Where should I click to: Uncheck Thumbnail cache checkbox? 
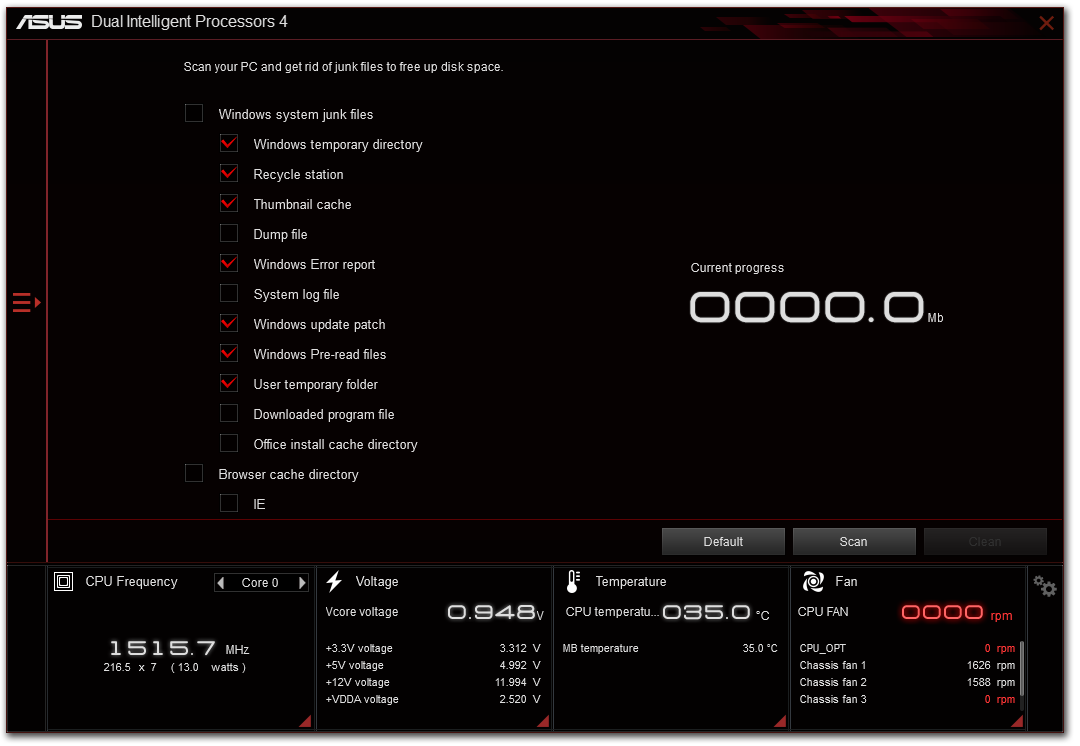(229, 204)
